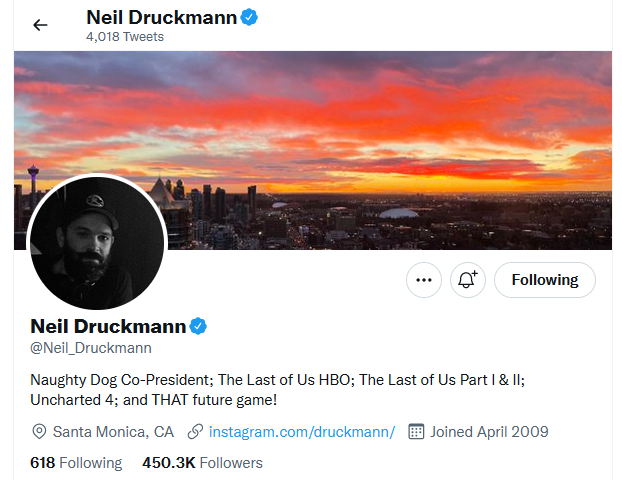Image resolution: width=622 pixels, height=480 pixels.
Task: Open the instagram.com/druckmann/ link
Action: click(x=302, y=432)
